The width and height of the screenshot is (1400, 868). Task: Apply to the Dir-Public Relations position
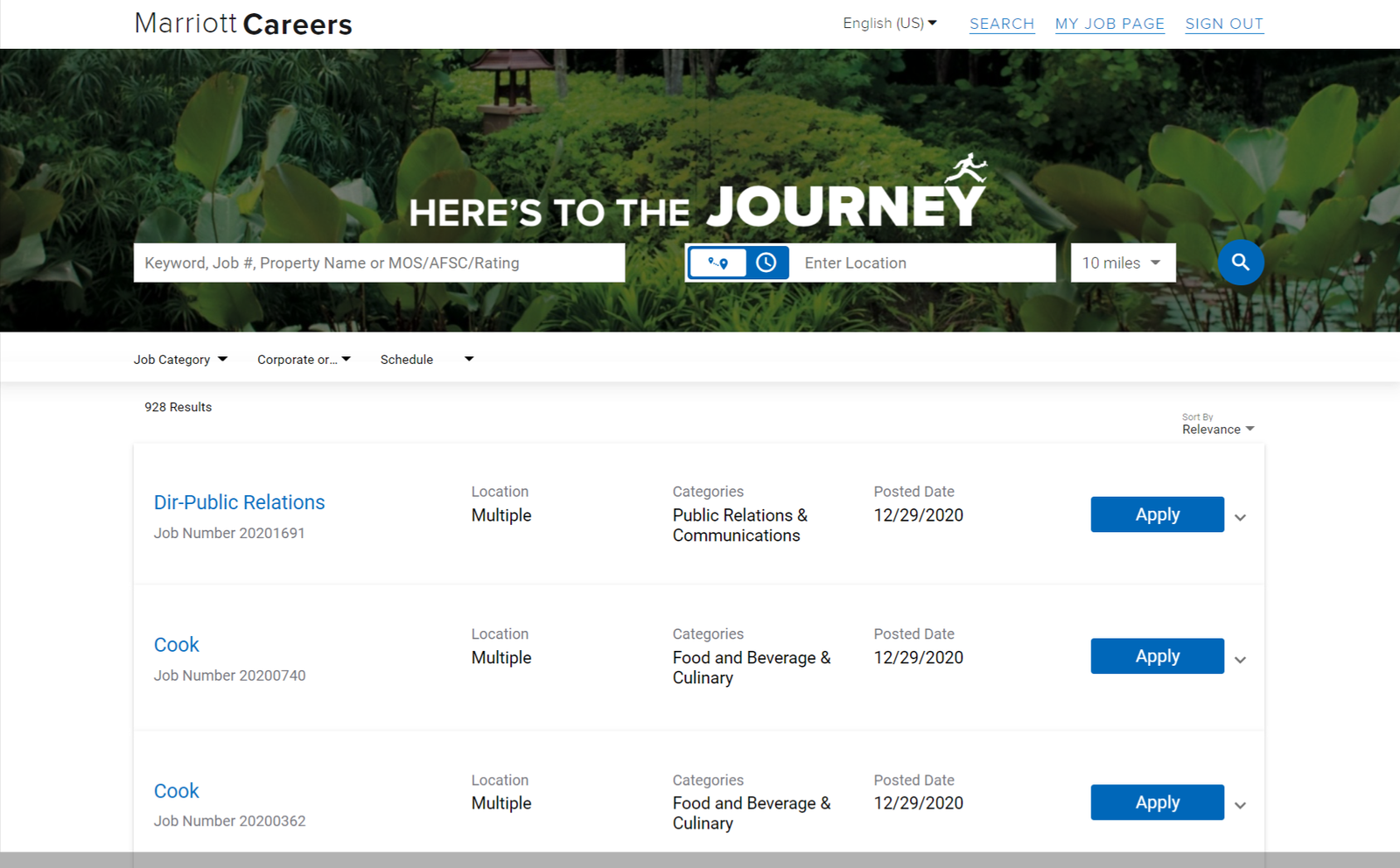[x=1157, y=514]
